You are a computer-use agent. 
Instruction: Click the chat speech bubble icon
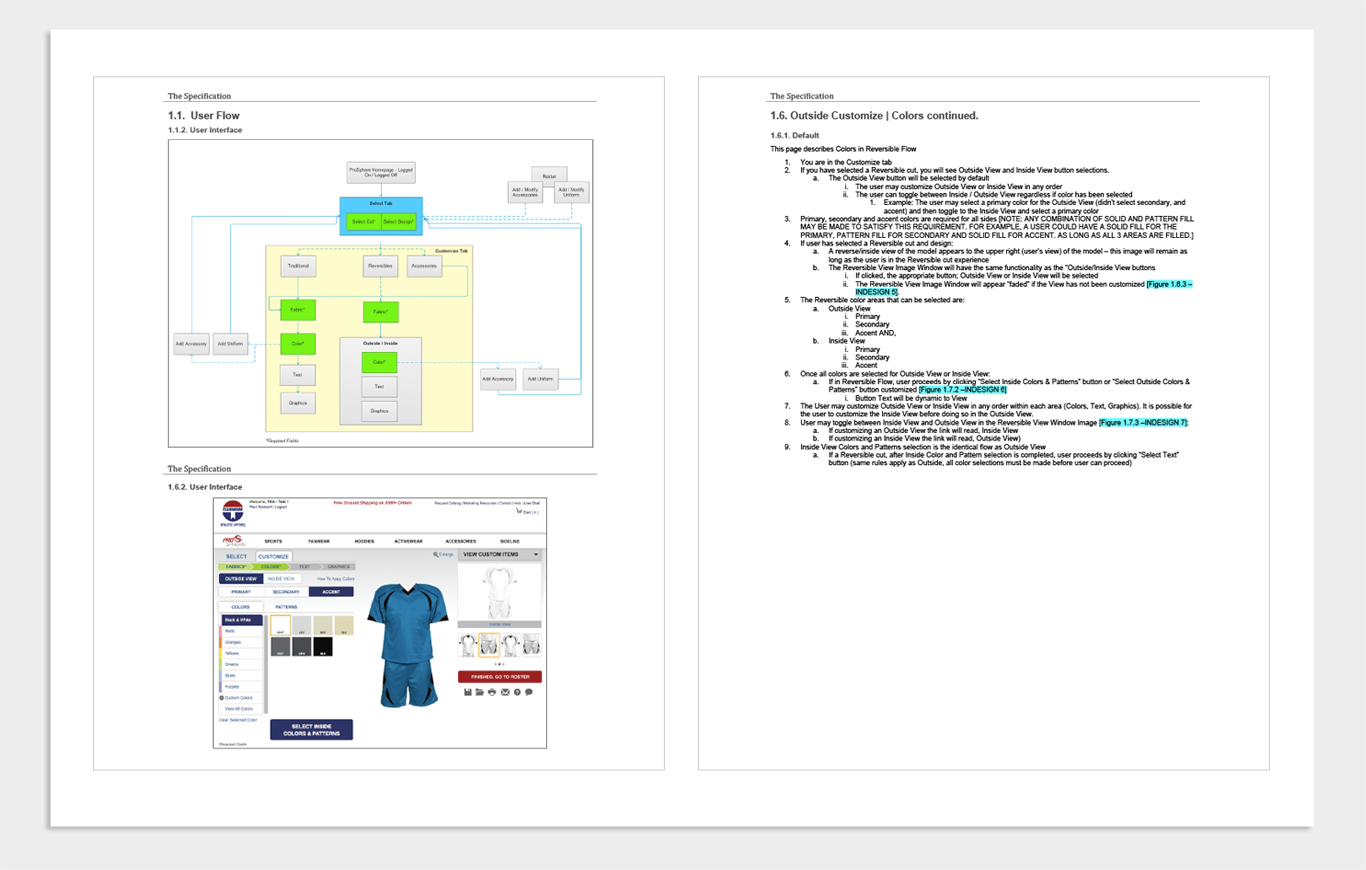[x=529, y=692]
